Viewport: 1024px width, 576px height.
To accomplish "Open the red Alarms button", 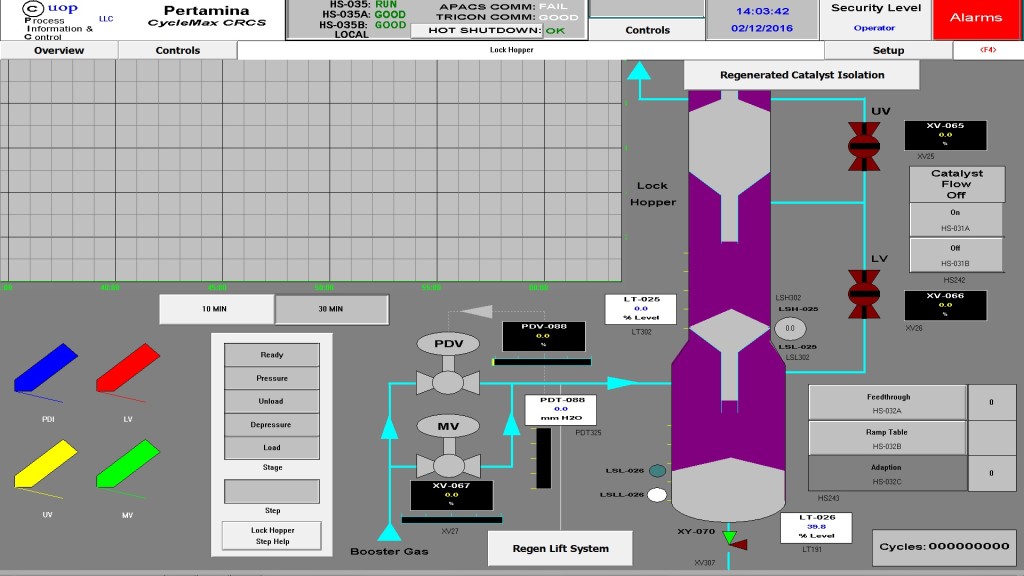I will coord(976,18).
